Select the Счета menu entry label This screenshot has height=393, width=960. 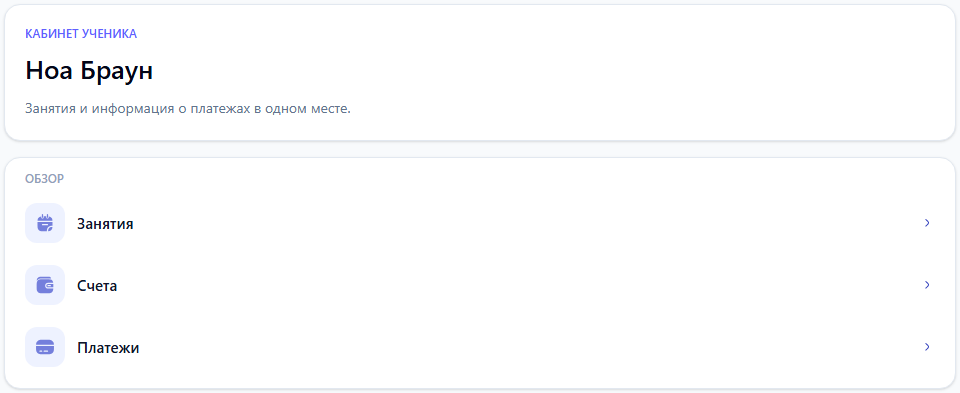click(x=97, y=286)
